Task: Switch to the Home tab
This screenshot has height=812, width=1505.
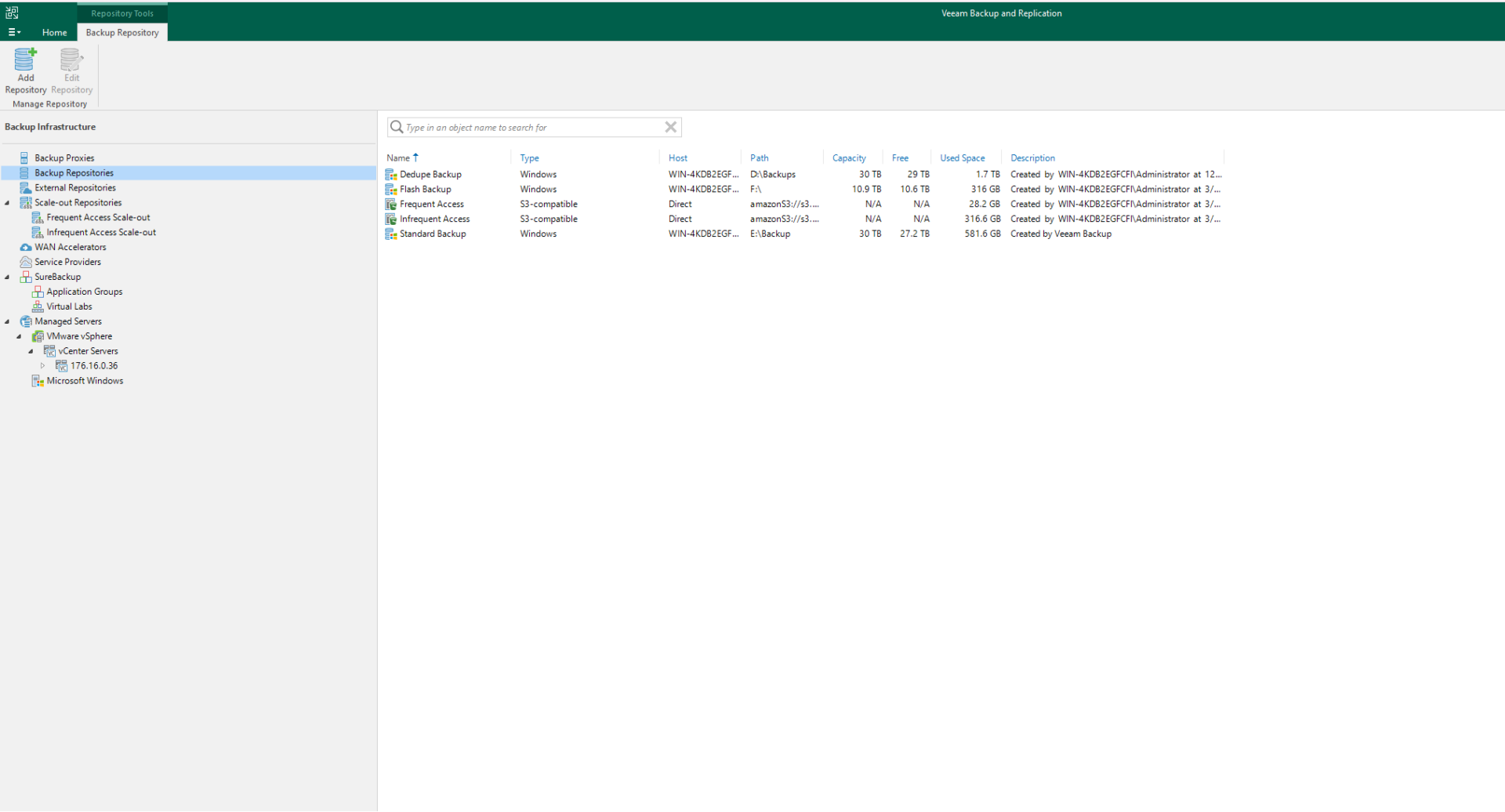Action: [54, 32]
